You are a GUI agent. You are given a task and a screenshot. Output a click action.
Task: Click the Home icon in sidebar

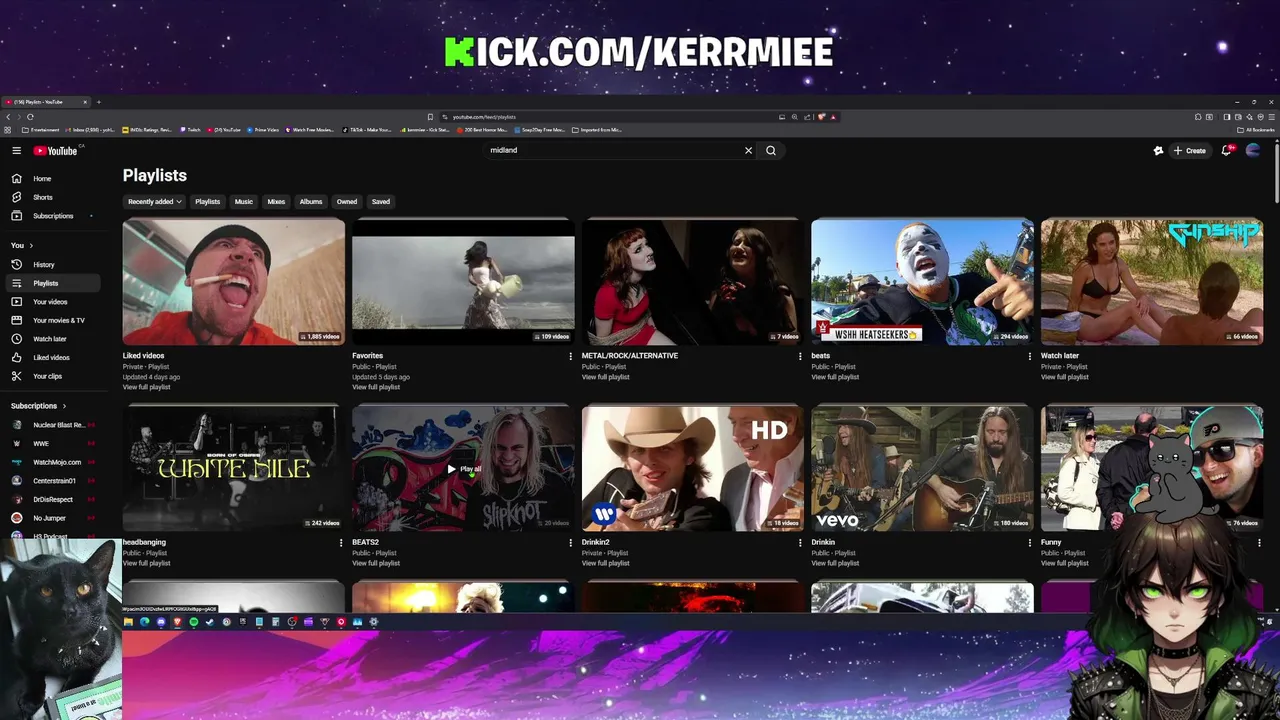(16, 178)
